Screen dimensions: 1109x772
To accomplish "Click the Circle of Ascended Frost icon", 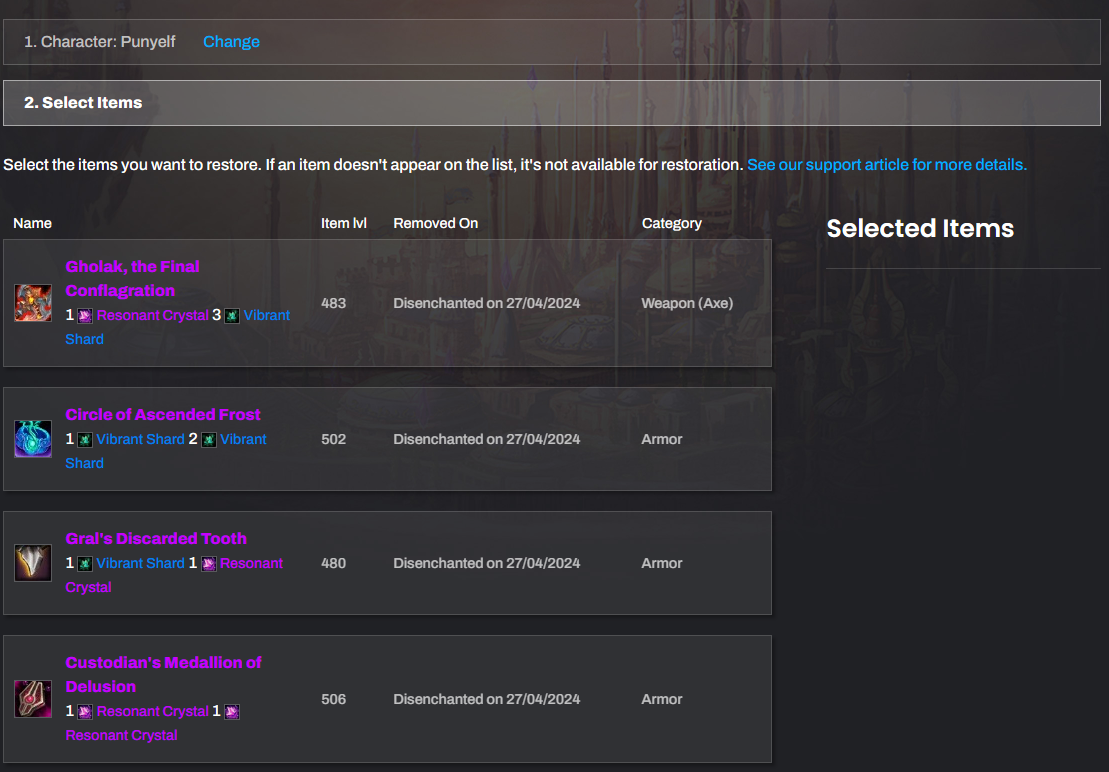I will (33, 439).
